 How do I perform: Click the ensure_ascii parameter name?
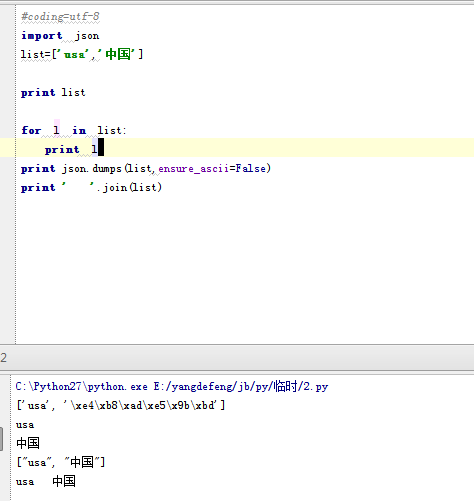tap(193, 169)
